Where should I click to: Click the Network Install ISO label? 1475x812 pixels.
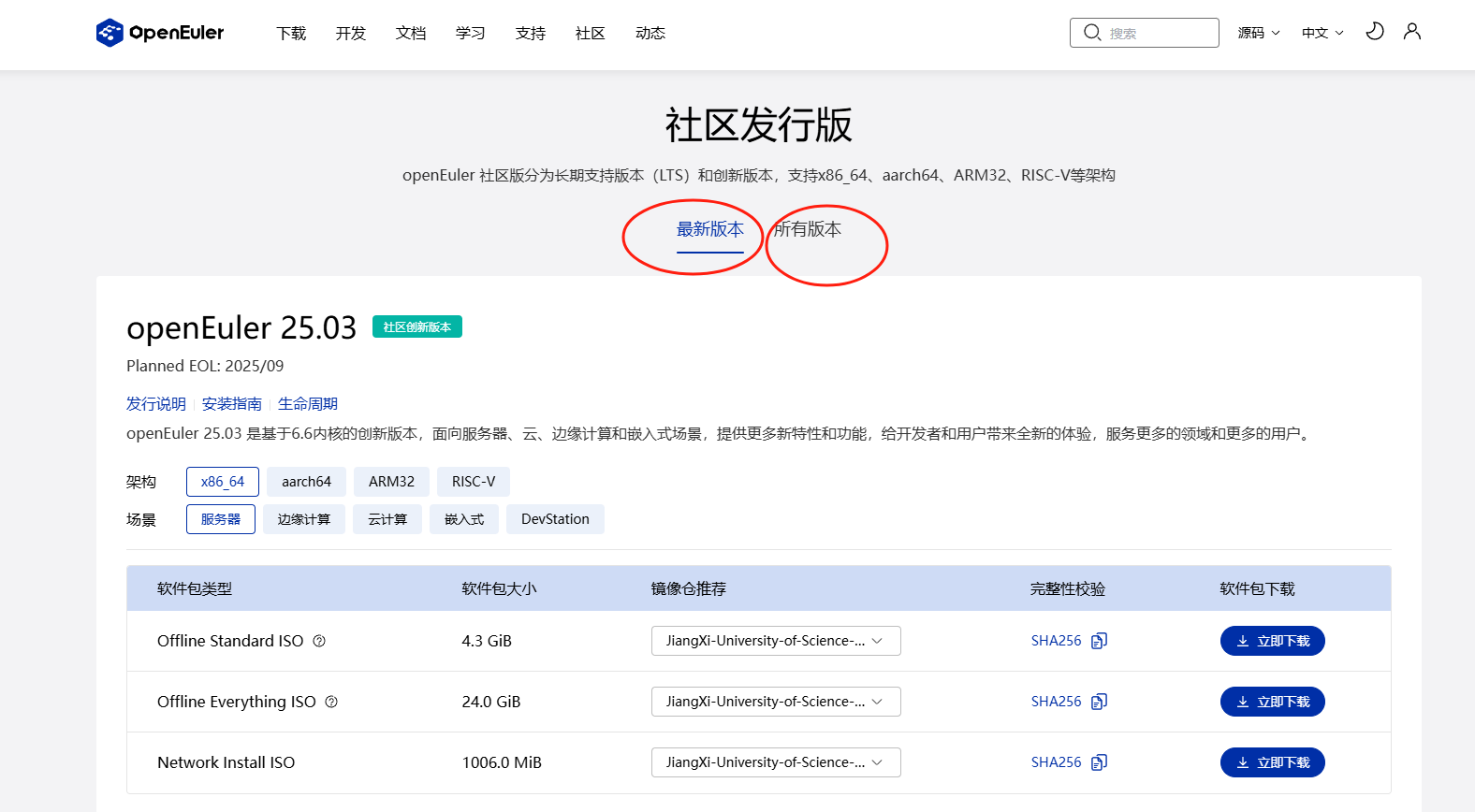tap(226, 762)
